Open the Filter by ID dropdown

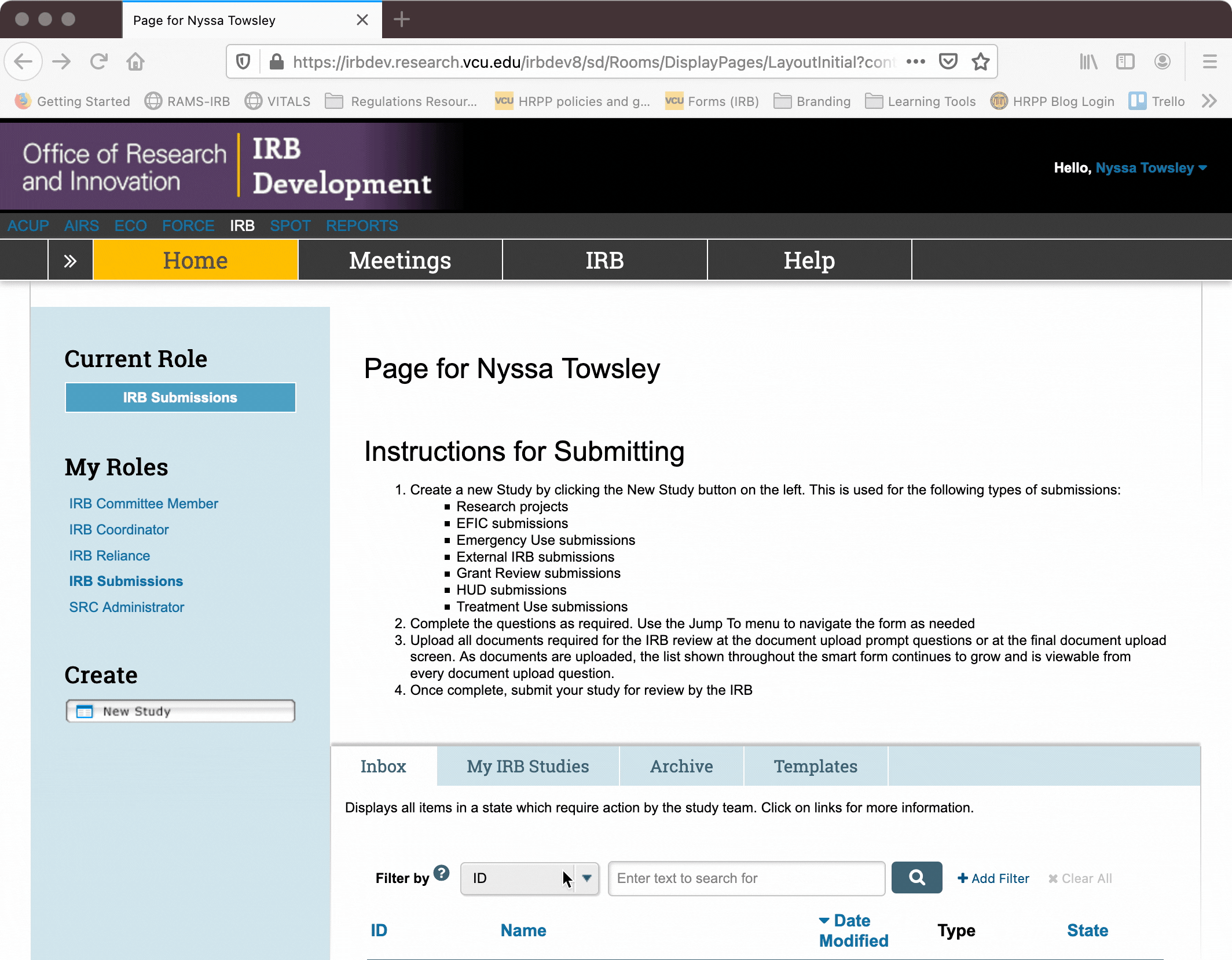pos(529,878)
